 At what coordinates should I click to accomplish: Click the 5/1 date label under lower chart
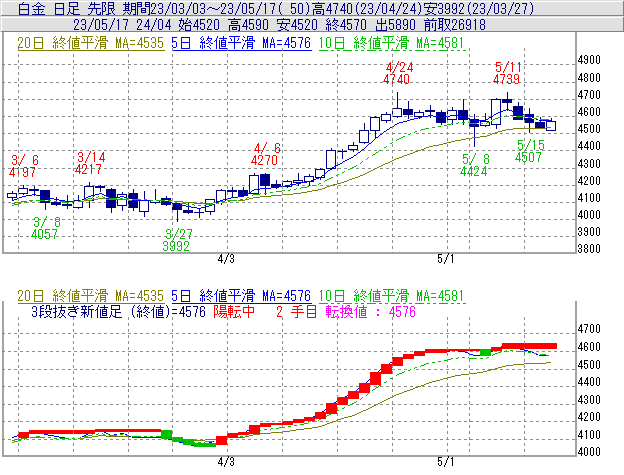tap(446, 462)
